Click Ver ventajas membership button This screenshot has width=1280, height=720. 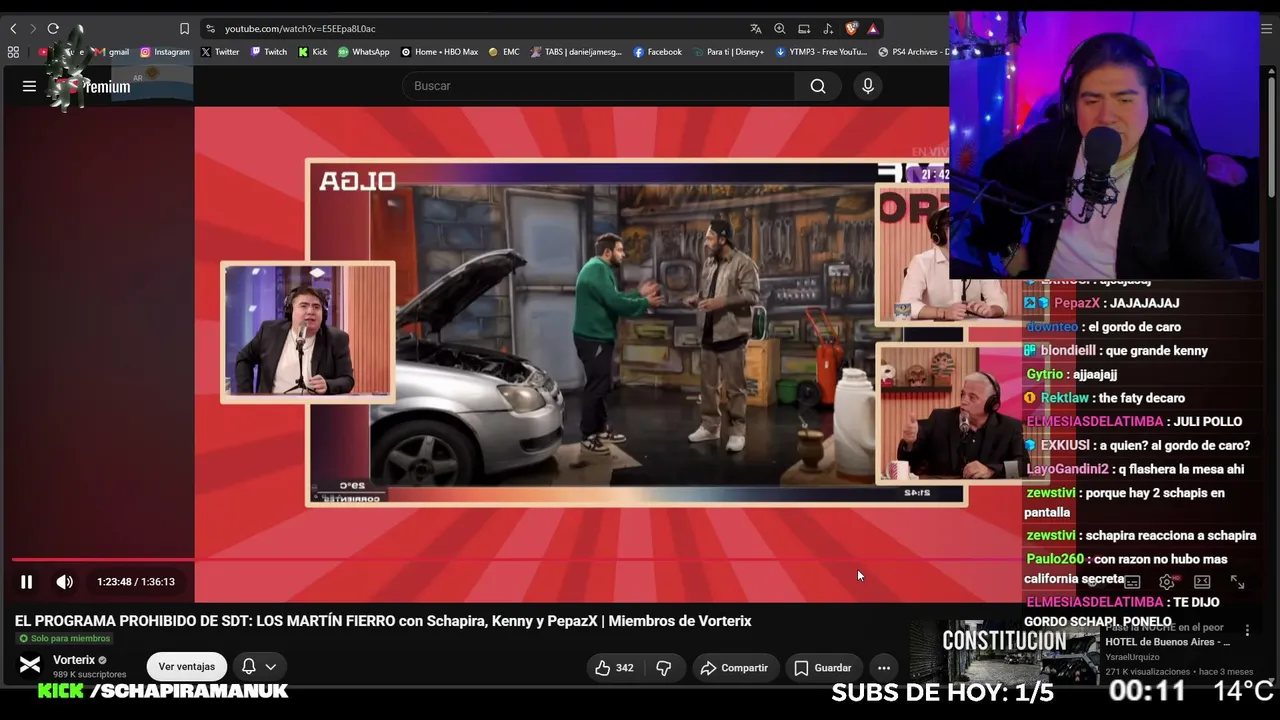point(187,667)
